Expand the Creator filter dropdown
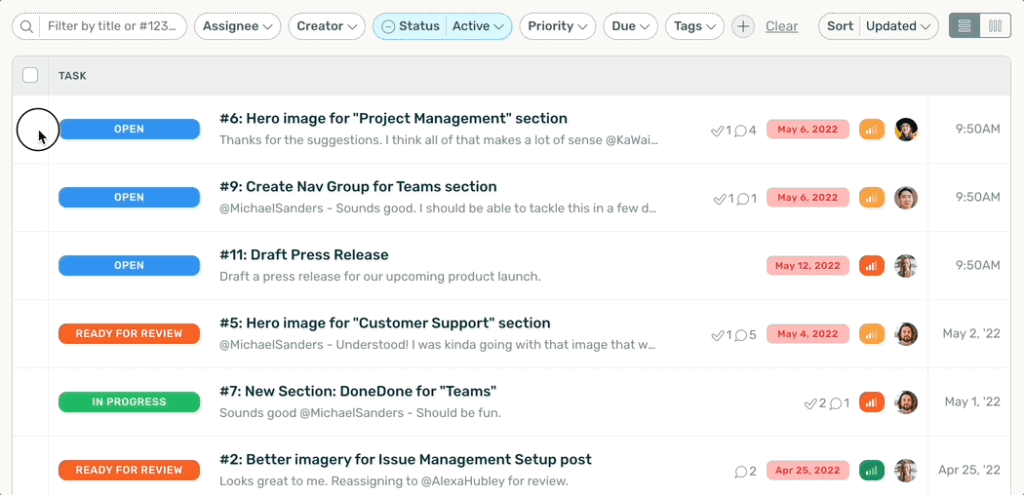 [327, 27]
